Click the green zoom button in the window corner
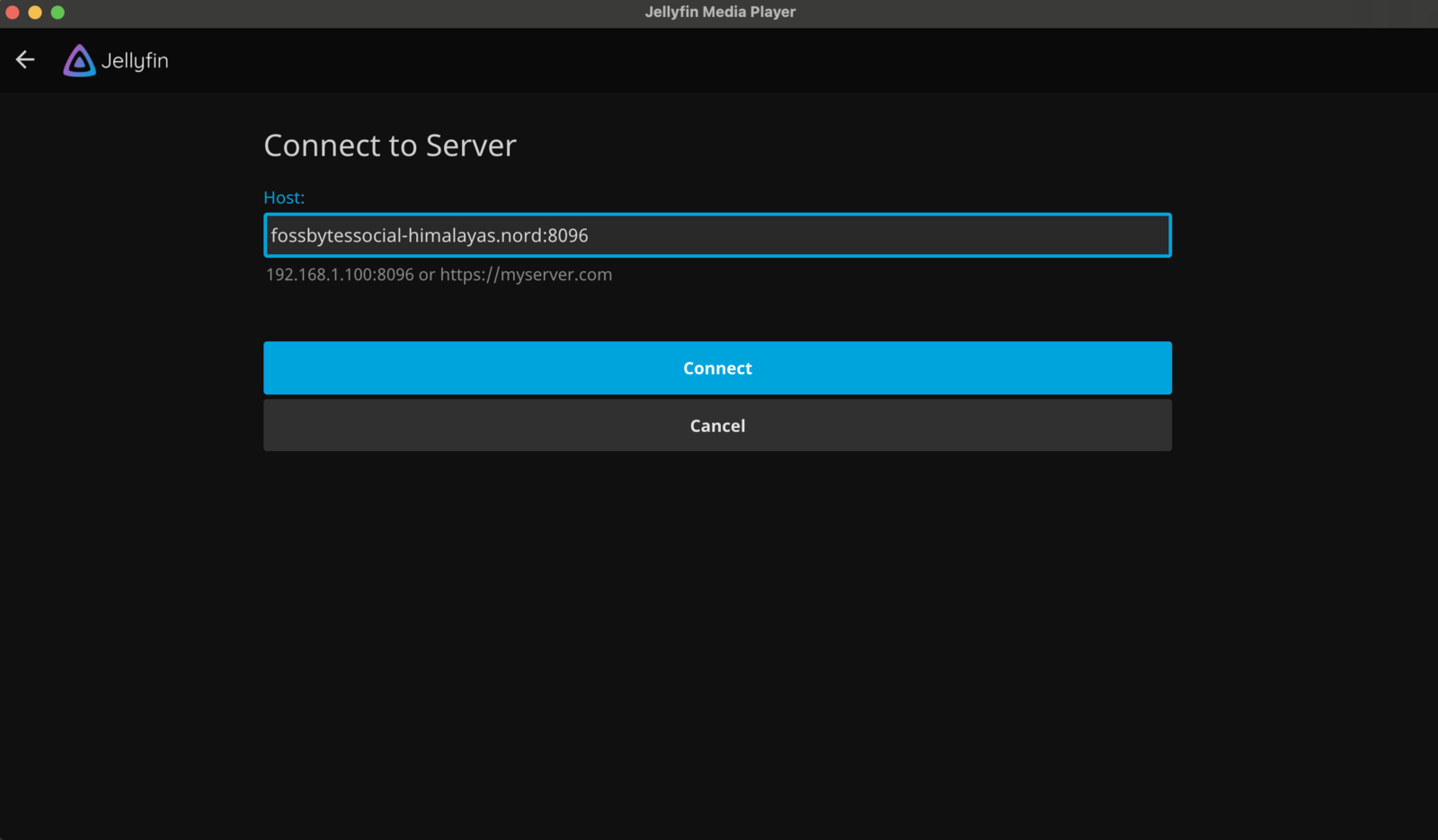The width and height of the screenshot is (1438, 840). (x=58, y=12)
